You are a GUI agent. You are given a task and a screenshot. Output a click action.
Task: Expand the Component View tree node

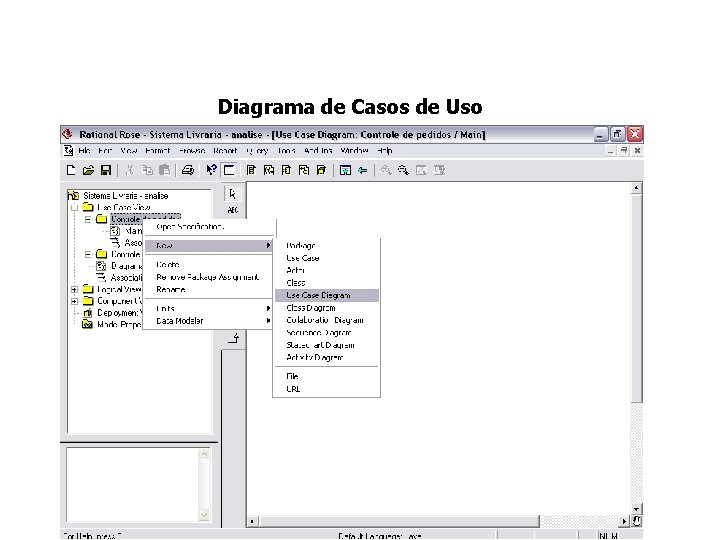click(74, 302)
